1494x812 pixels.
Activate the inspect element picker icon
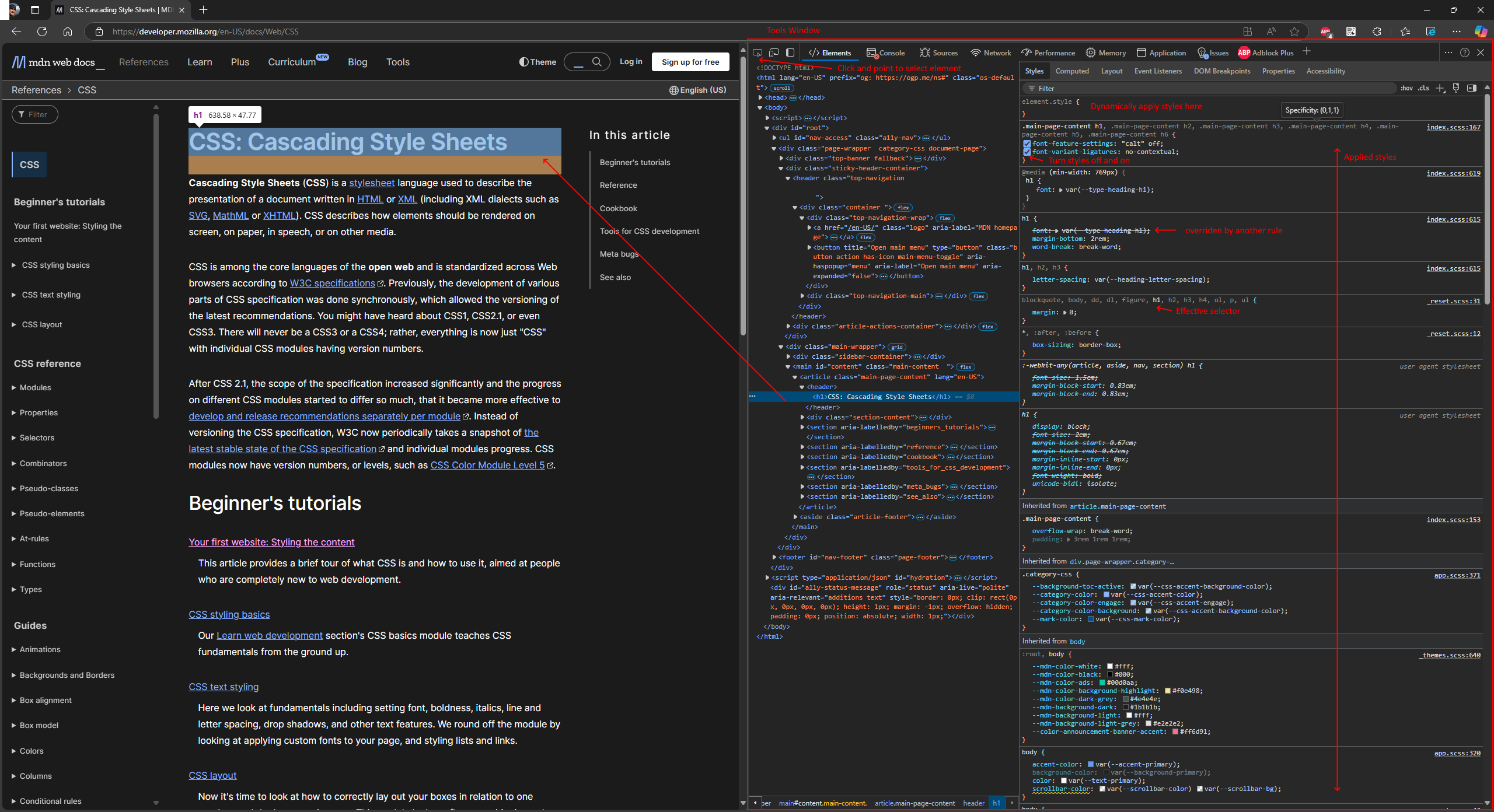(758, 52)
